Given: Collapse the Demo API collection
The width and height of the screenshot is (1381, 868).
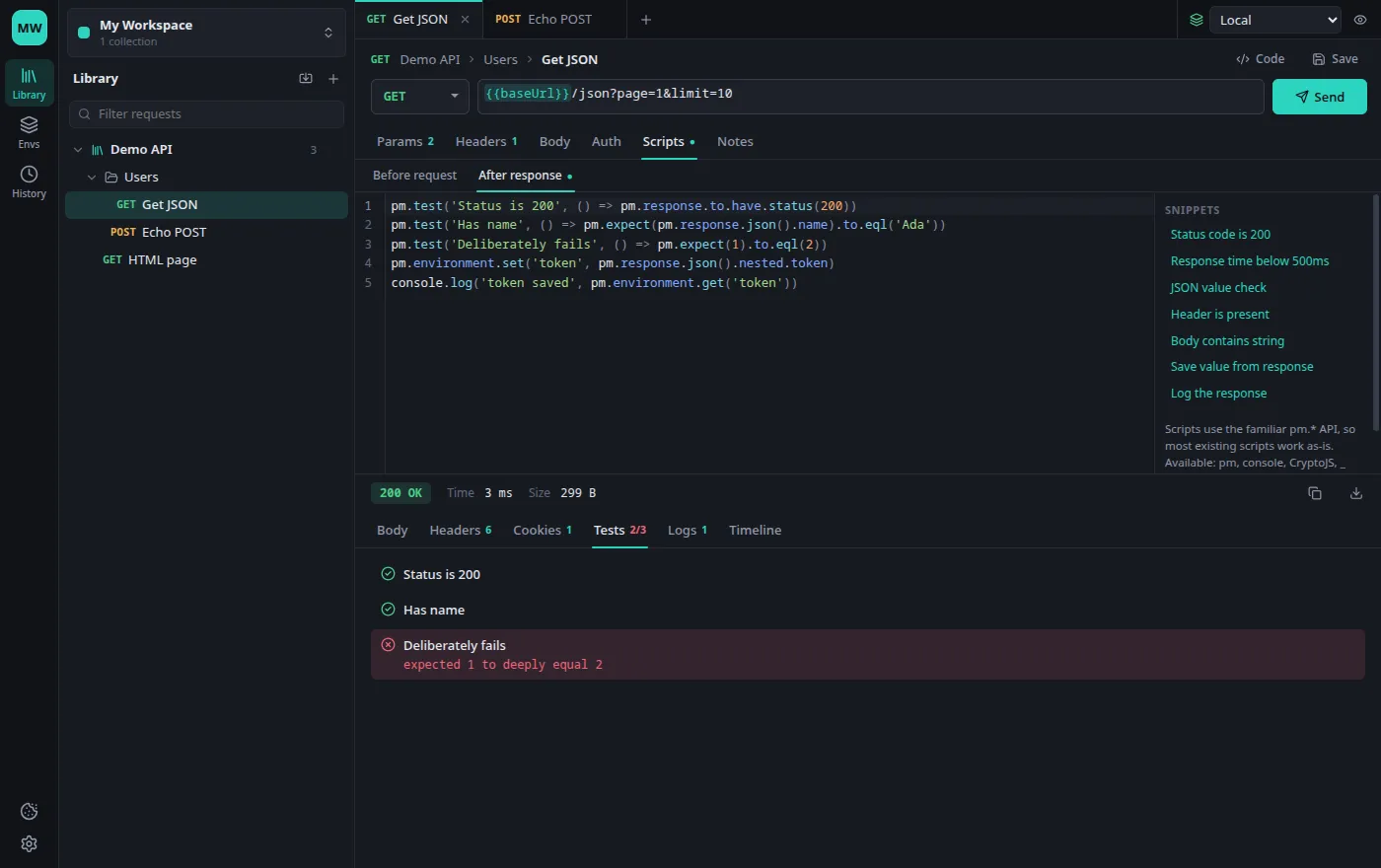Looking at the screenshot, I should coord(78,150).
